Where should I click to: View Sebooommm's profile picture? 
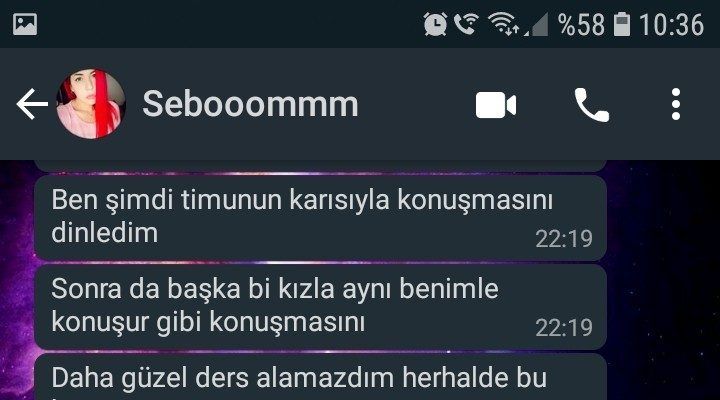click(x=90, y=104)
